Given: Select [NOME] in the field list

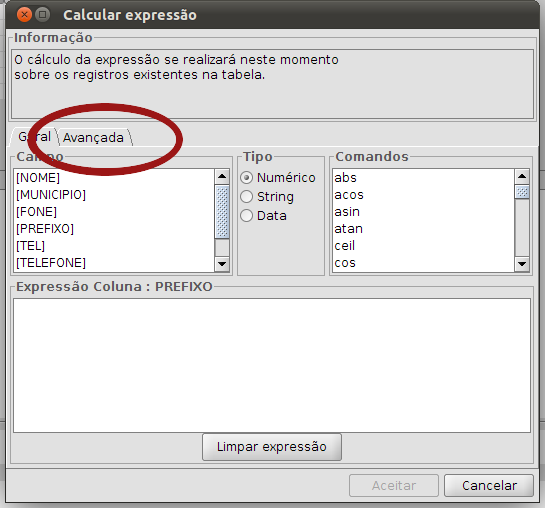Looking at the screenshot, I should tap(114, 178).
